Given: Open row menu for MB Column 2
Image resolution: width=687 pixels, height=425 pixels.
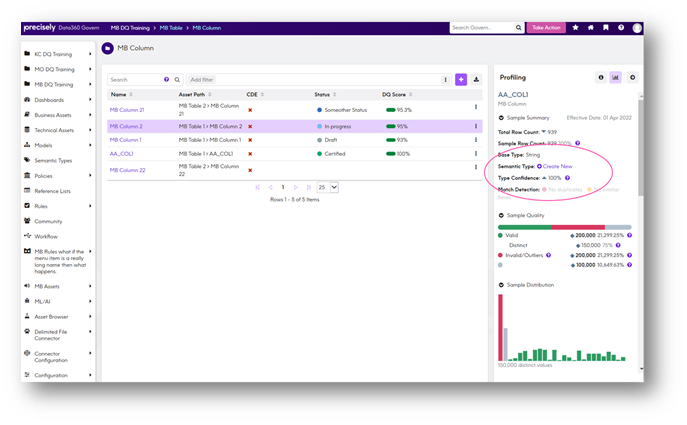Looking at the screenshot, I should tap(476, 126).
